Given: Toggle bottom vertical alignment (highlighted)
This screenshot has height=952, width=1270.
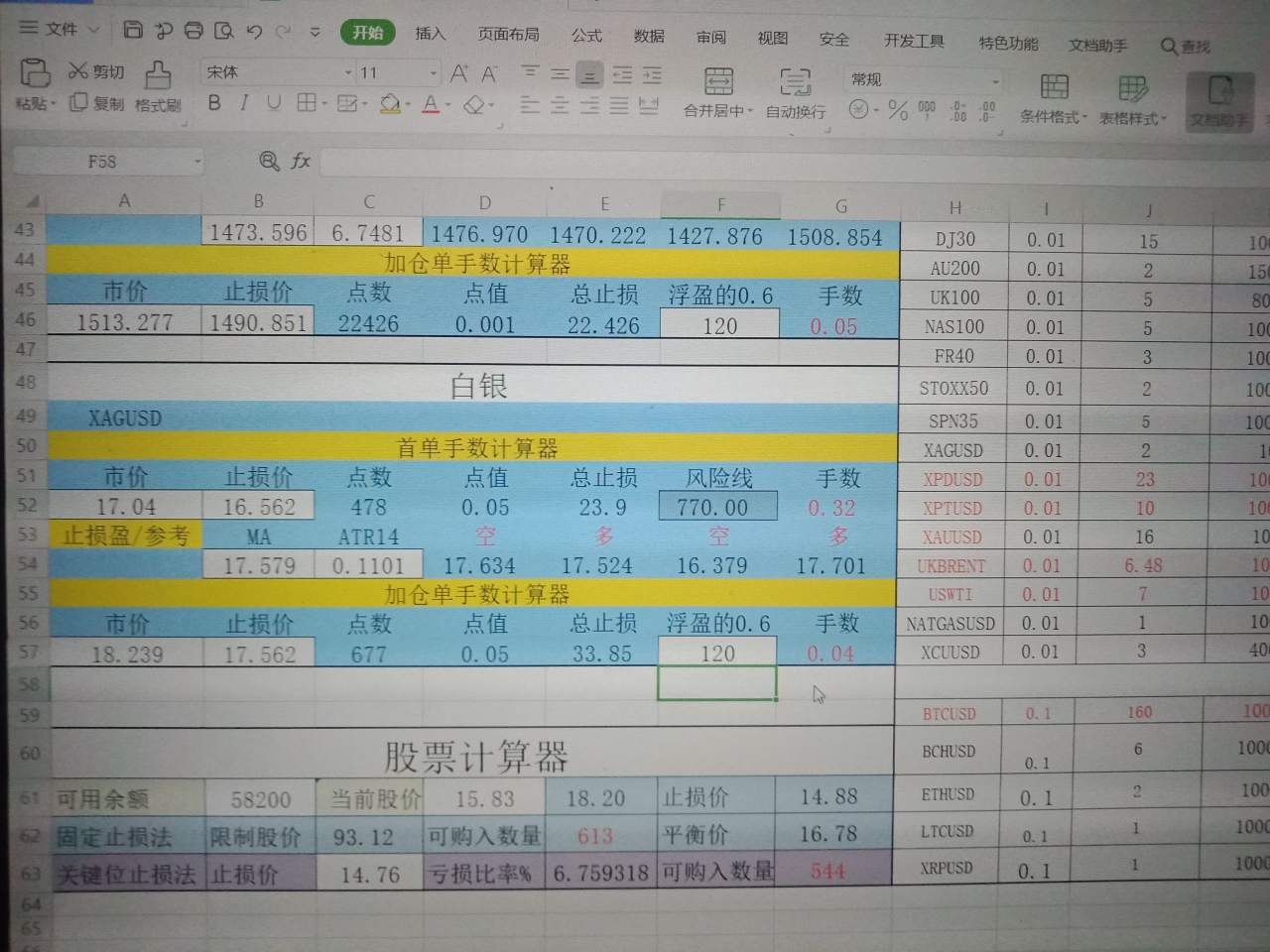Looking at the screenshot, I should click(590, 75).
